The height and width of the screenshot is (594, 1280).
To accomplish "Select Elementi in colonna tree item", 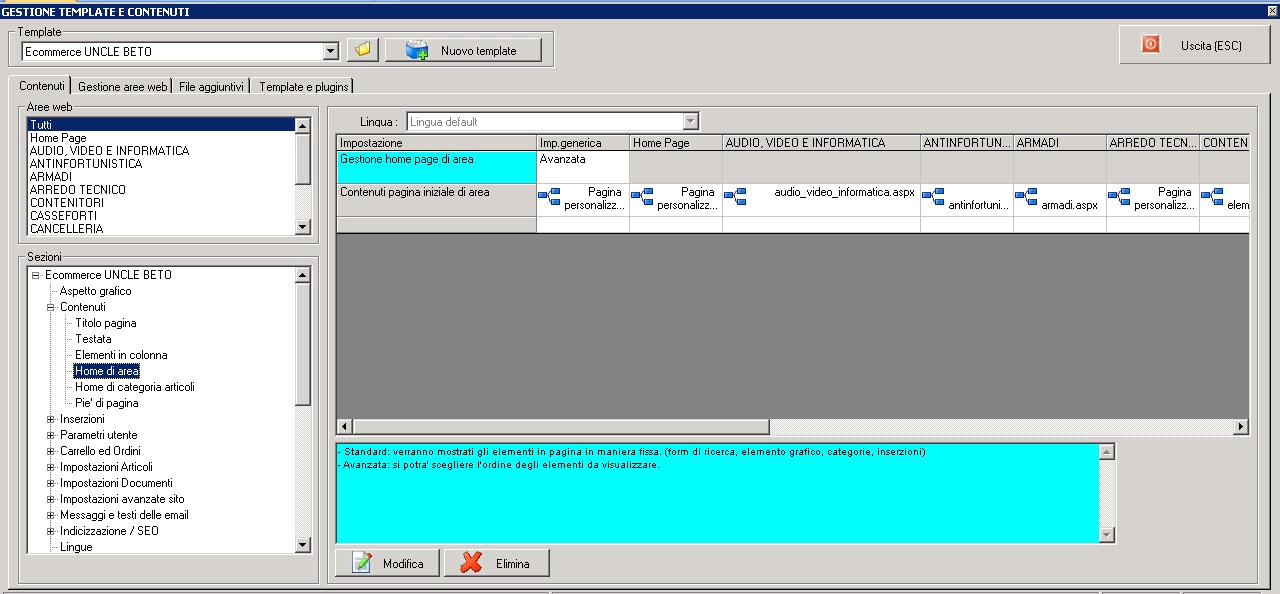I will coord(121,355).
